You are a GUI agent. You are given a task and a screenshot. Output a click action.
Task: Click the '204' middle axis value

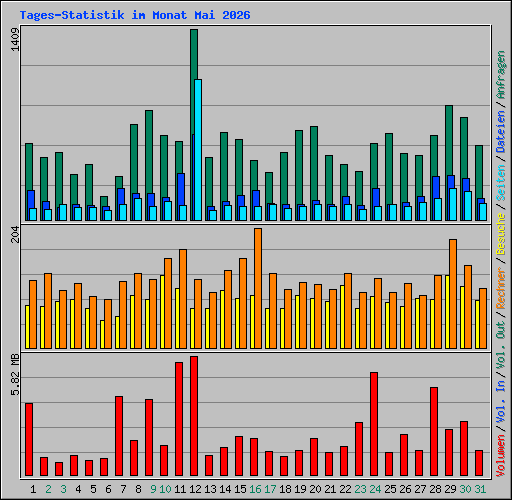[x=15, y=234]
